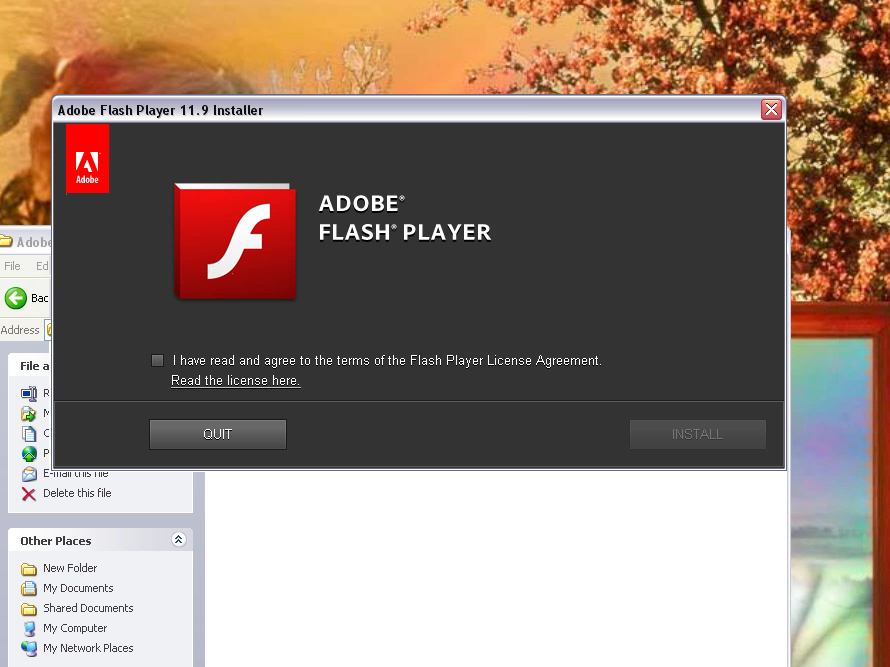The image size is (890, 667).
Task: Open the File menu in Explorer window
Action: click(12, 266)
